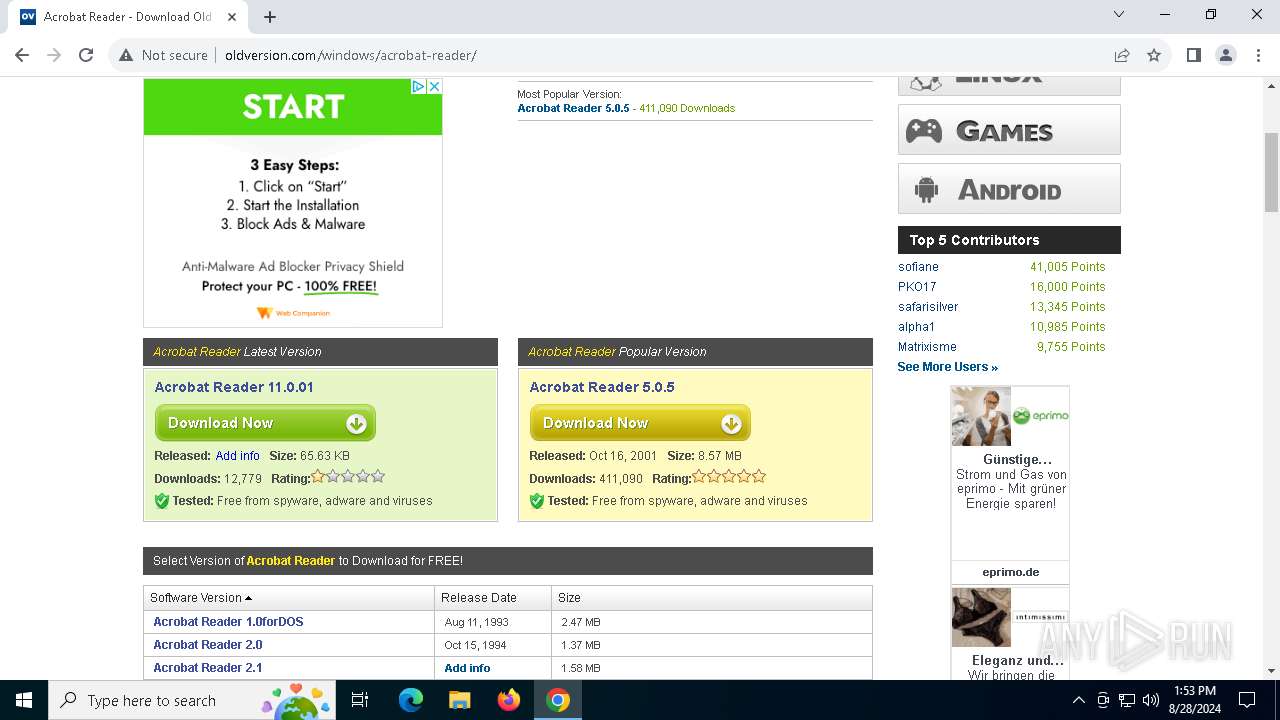Screen dimensions: 1280x720
Task: Open Acrobat Reader 5.0.5 title in yellow box
Action: click(602, 387)
